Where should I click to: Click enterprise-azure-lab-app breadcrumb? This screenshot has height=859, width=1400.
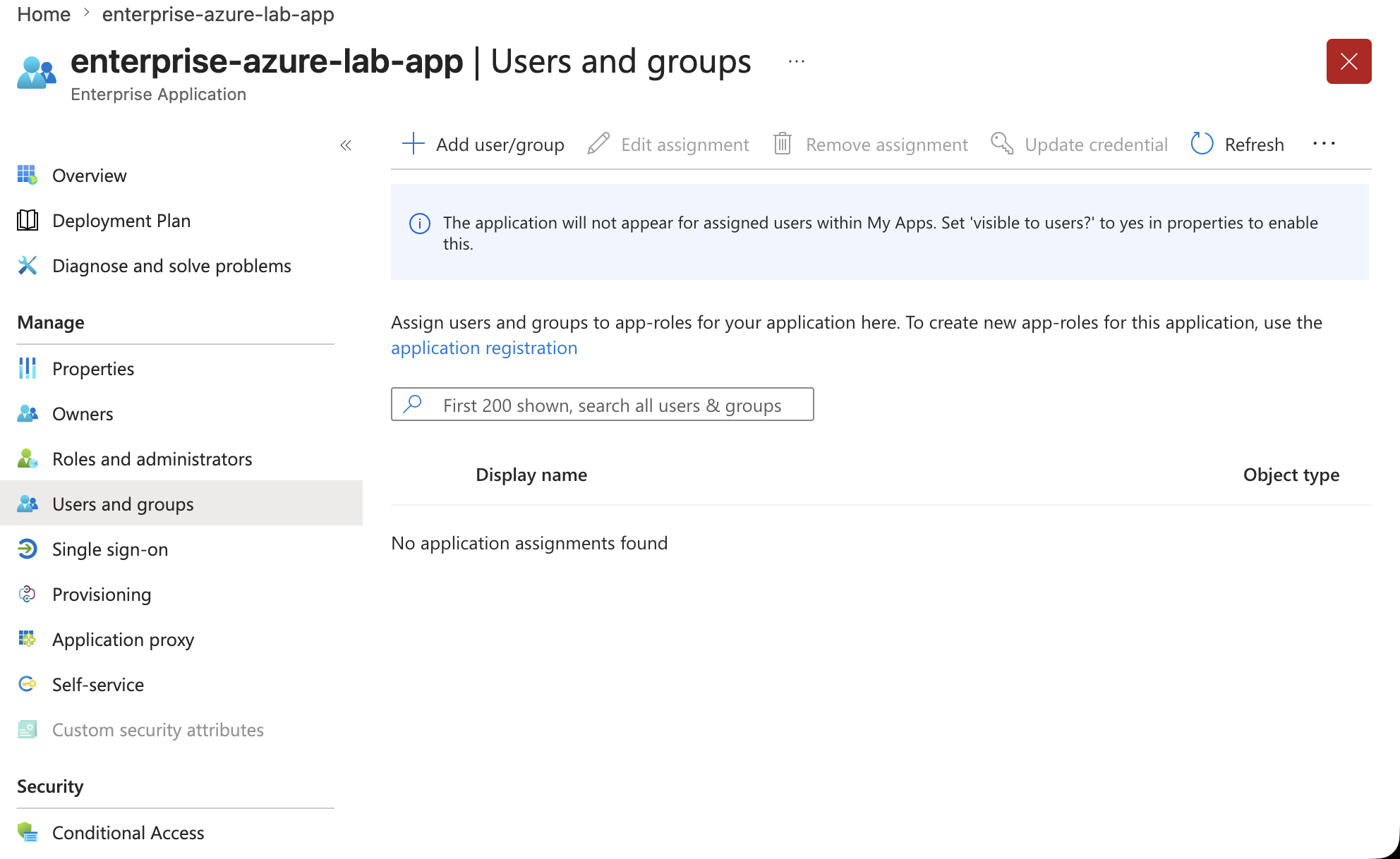click(x=218, y=14)
